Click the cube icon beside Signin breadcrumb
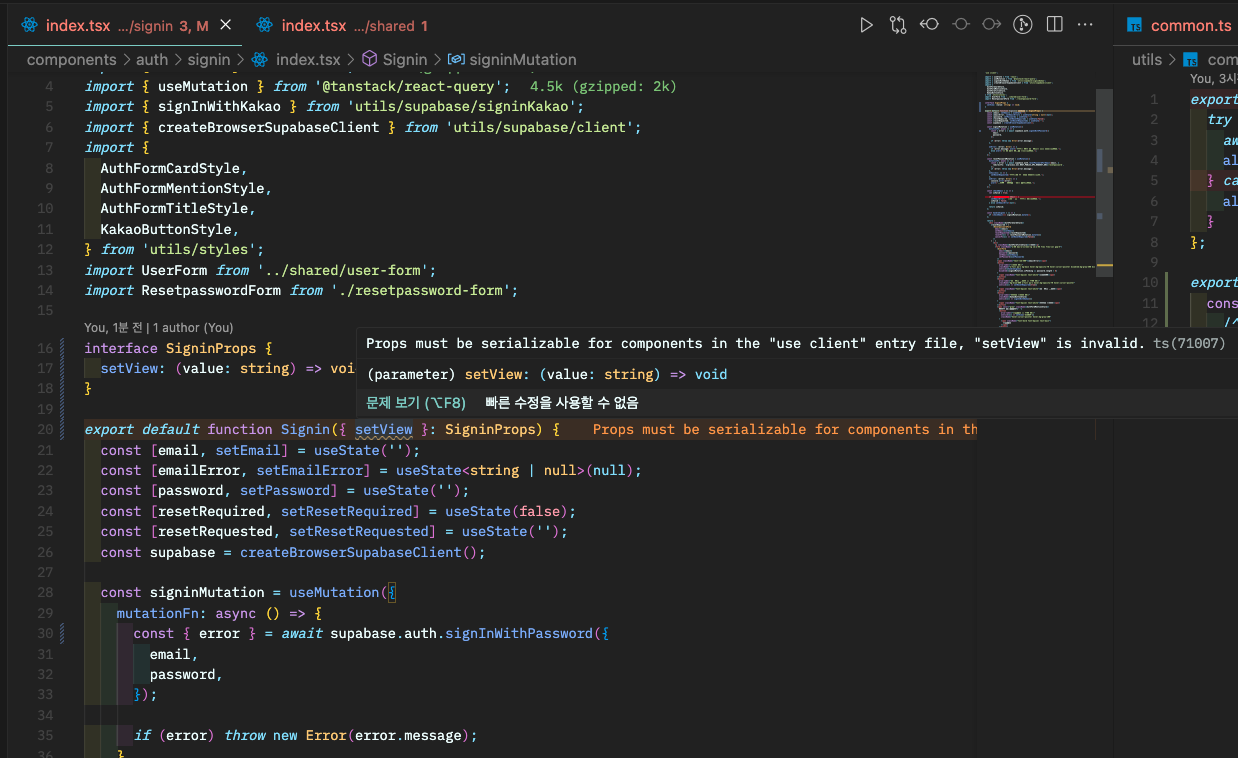Screen dimensions: 1238x758 [x=369, y=60]
